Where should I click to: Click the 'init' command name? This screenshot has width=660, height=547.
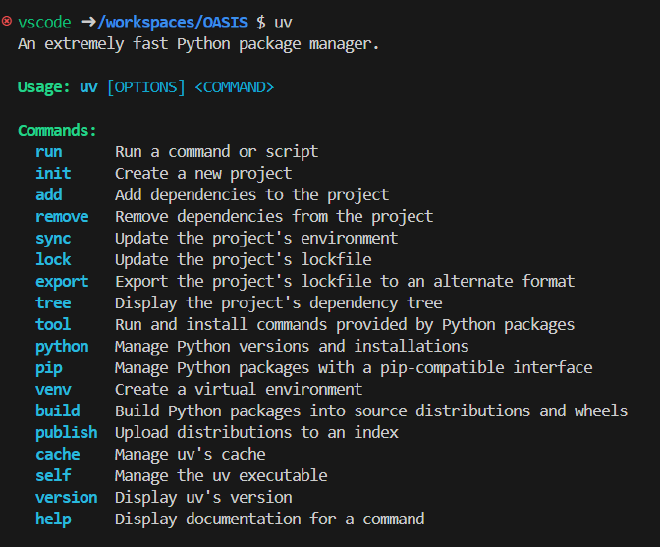click(53, 173)
